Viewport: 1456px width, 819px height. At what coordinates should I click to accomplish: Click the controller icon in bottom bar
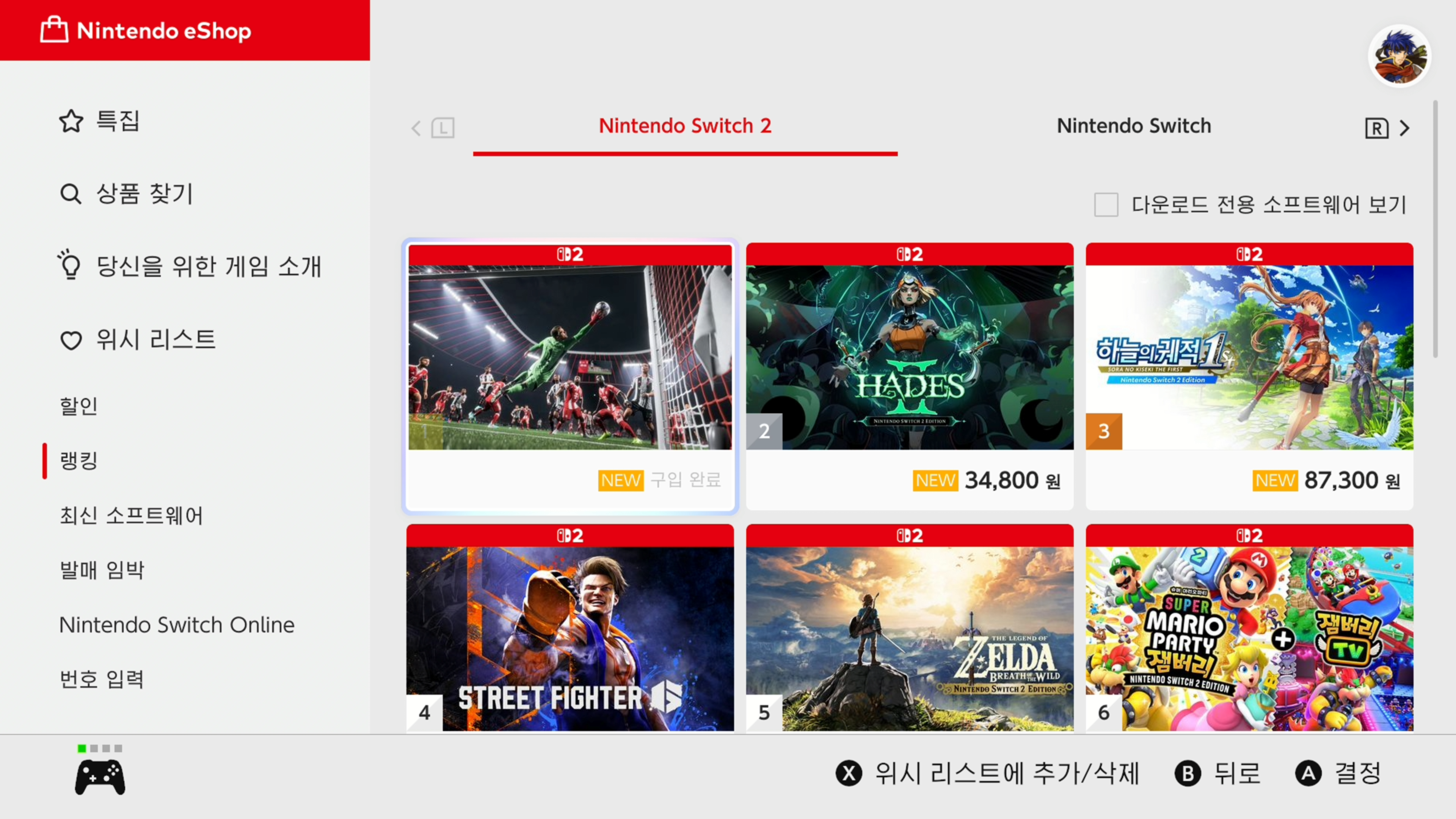(100, 777)
